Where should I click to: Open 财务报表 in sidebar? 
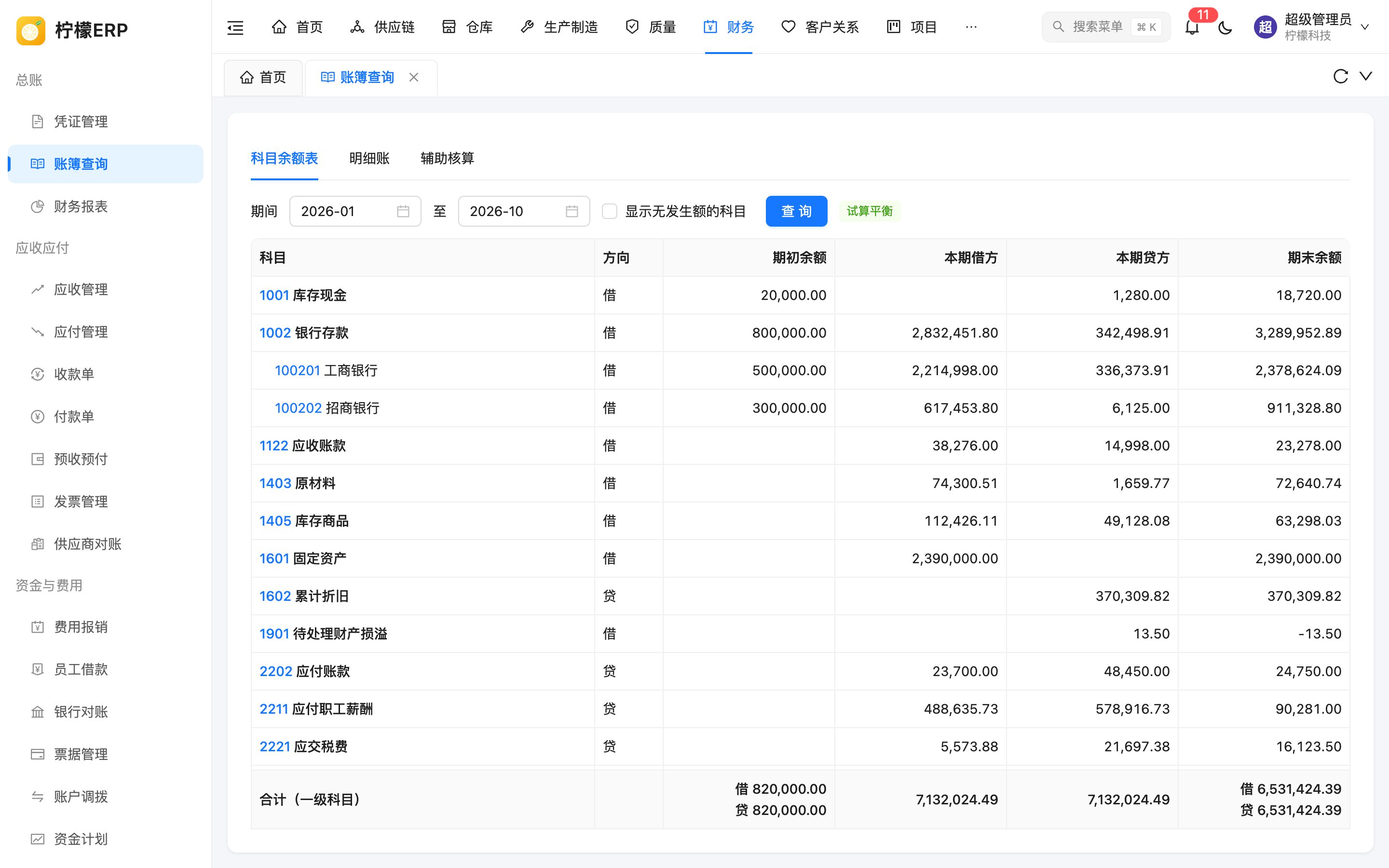point(106,207)
